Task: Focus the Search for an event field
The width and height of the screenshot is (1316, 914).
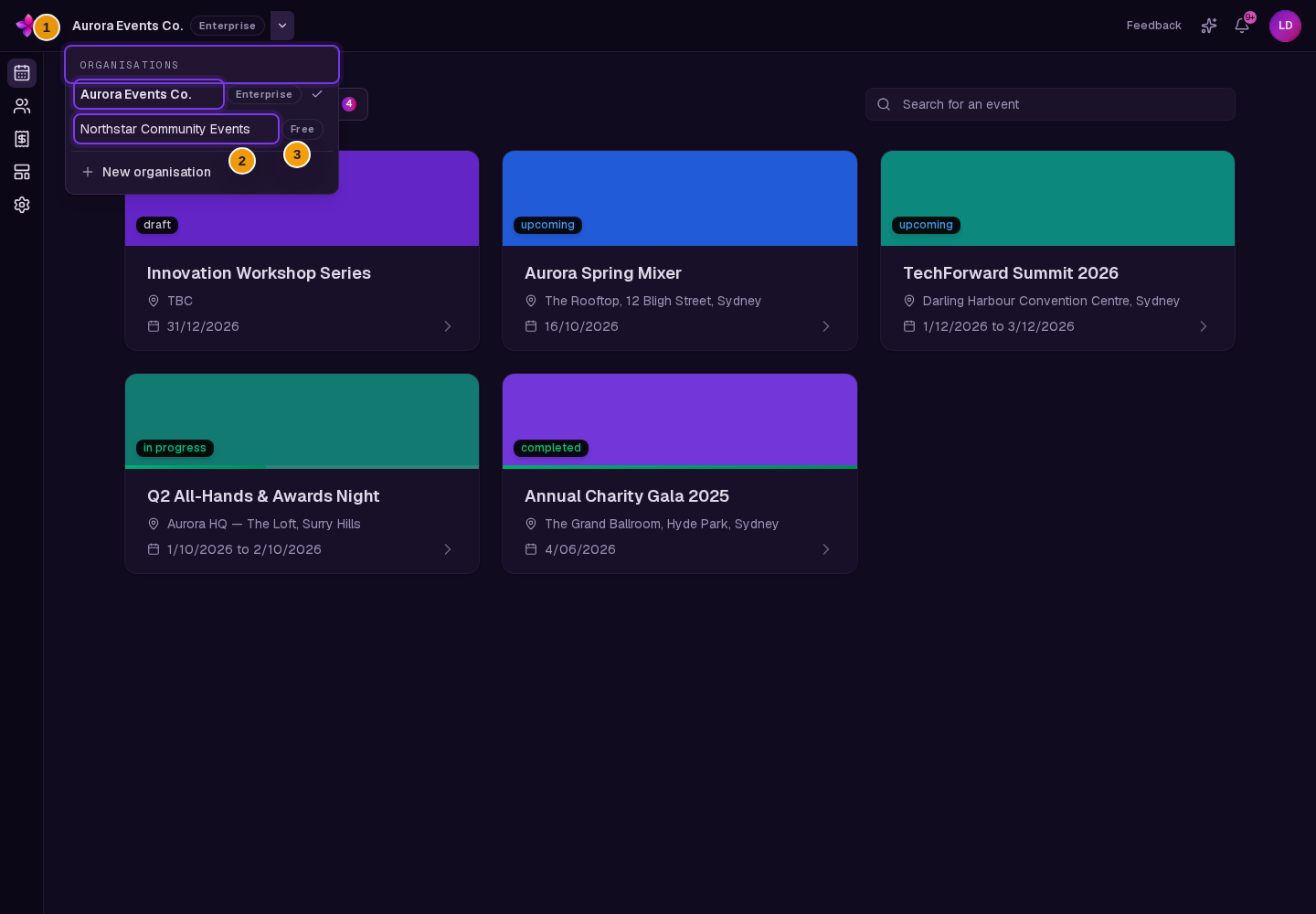Action: click(1050, 104)
